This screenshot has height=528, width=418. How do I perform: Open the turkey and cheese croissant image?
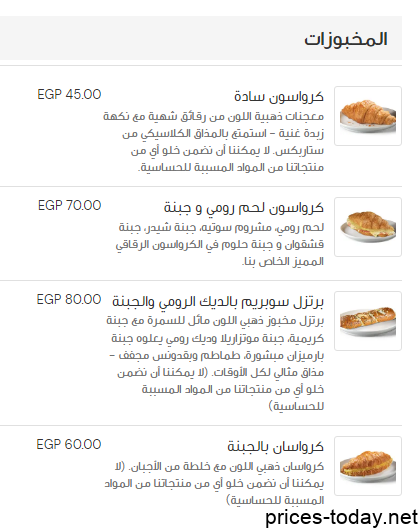368,227
